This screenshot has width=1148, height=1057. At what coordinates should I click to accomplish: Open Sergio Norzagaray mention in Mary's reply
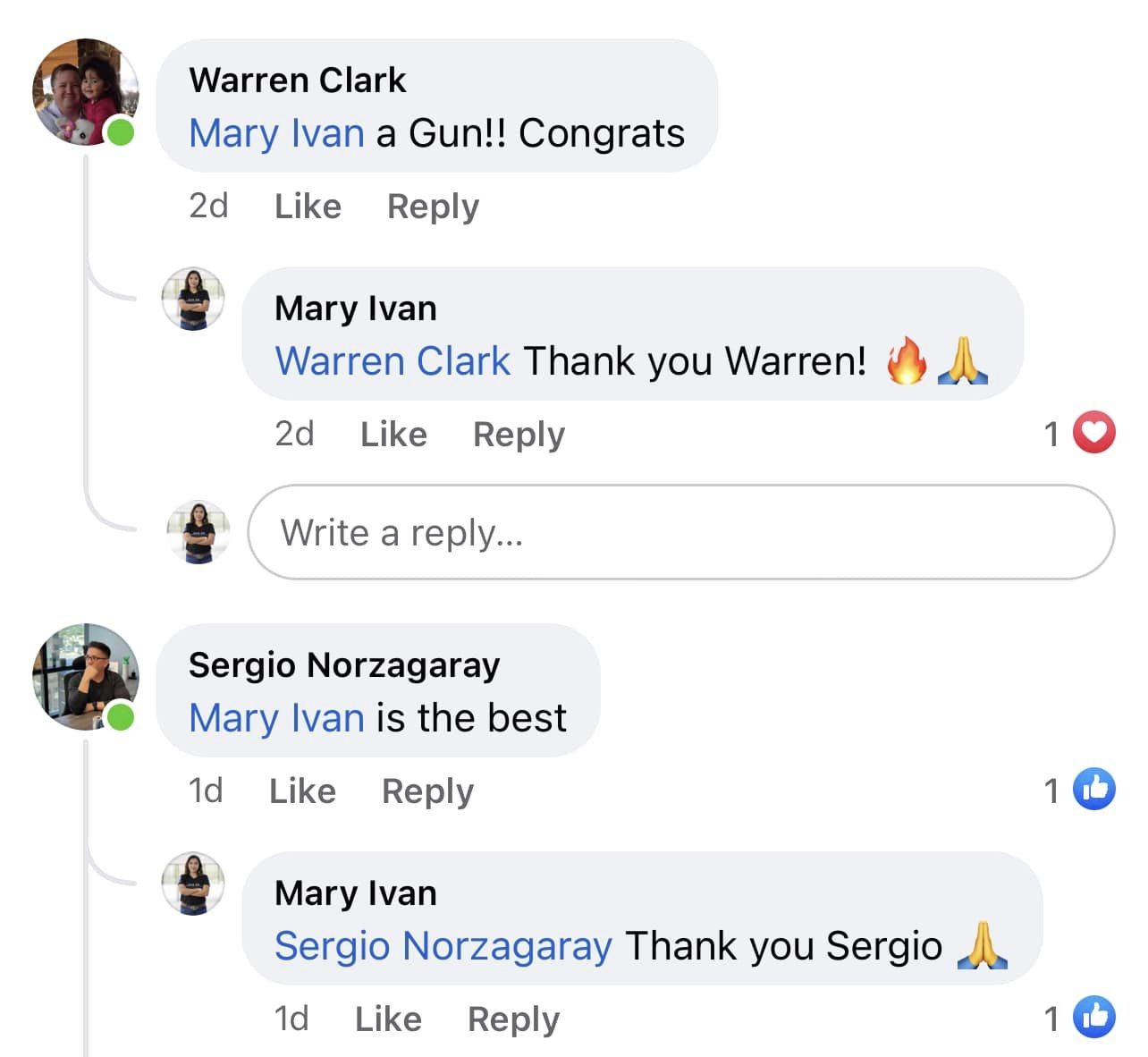coord(443,946)
